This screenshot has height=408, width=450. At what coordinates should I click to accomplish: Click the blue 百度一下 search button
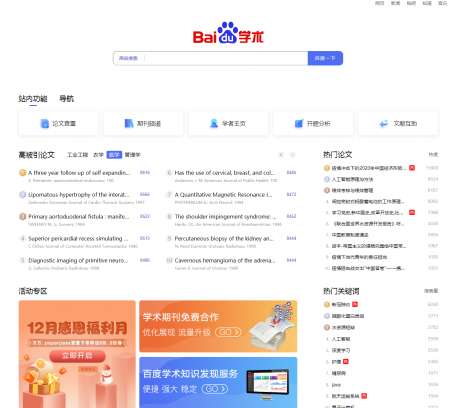(325, 58)
